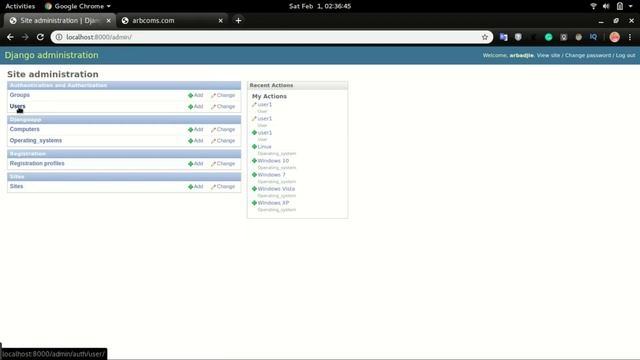Click Add next to Computers
This screenshot has height=360, width=640.
pyautogui.click(x=196, y=129)
